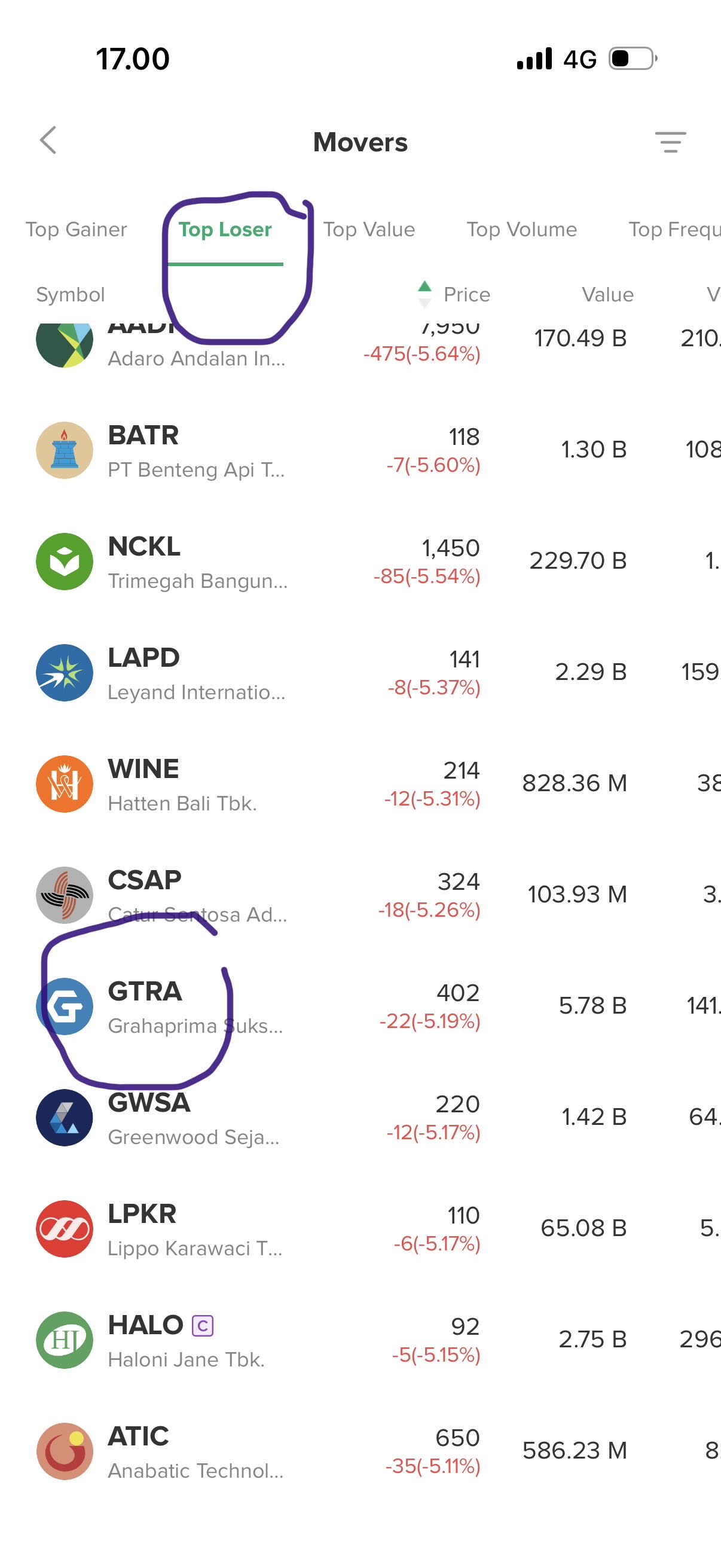The image size is (721, 1568).
Task: Switch to the Top Value tab
Action: (369, 230)
